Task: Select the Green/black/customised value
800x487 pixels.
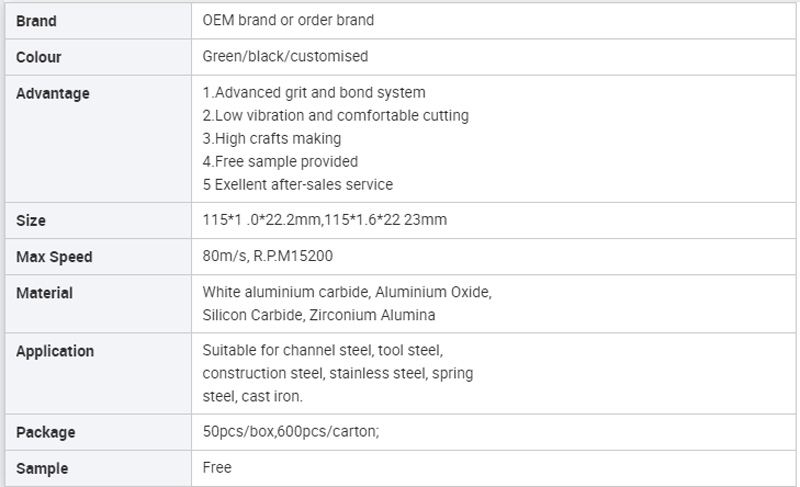Action: coord(285,56)
